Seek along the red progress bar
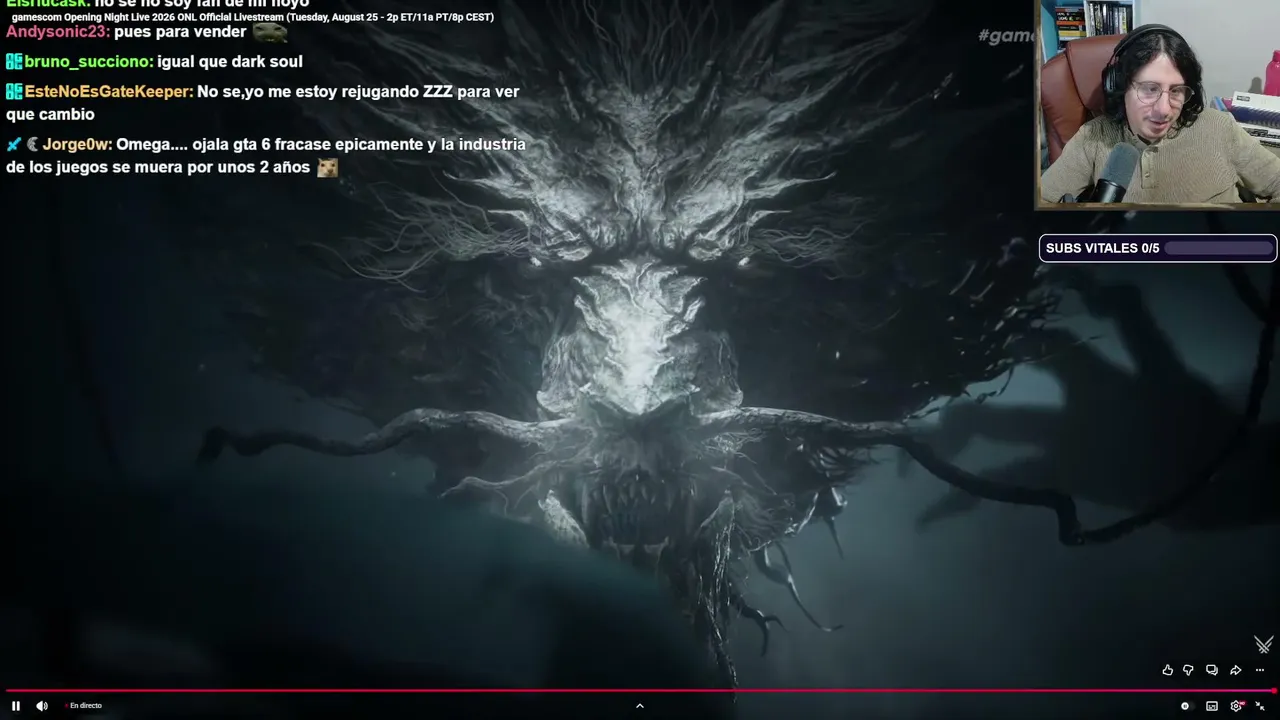This screenshot has height=720, width=1280. (640, 691)
